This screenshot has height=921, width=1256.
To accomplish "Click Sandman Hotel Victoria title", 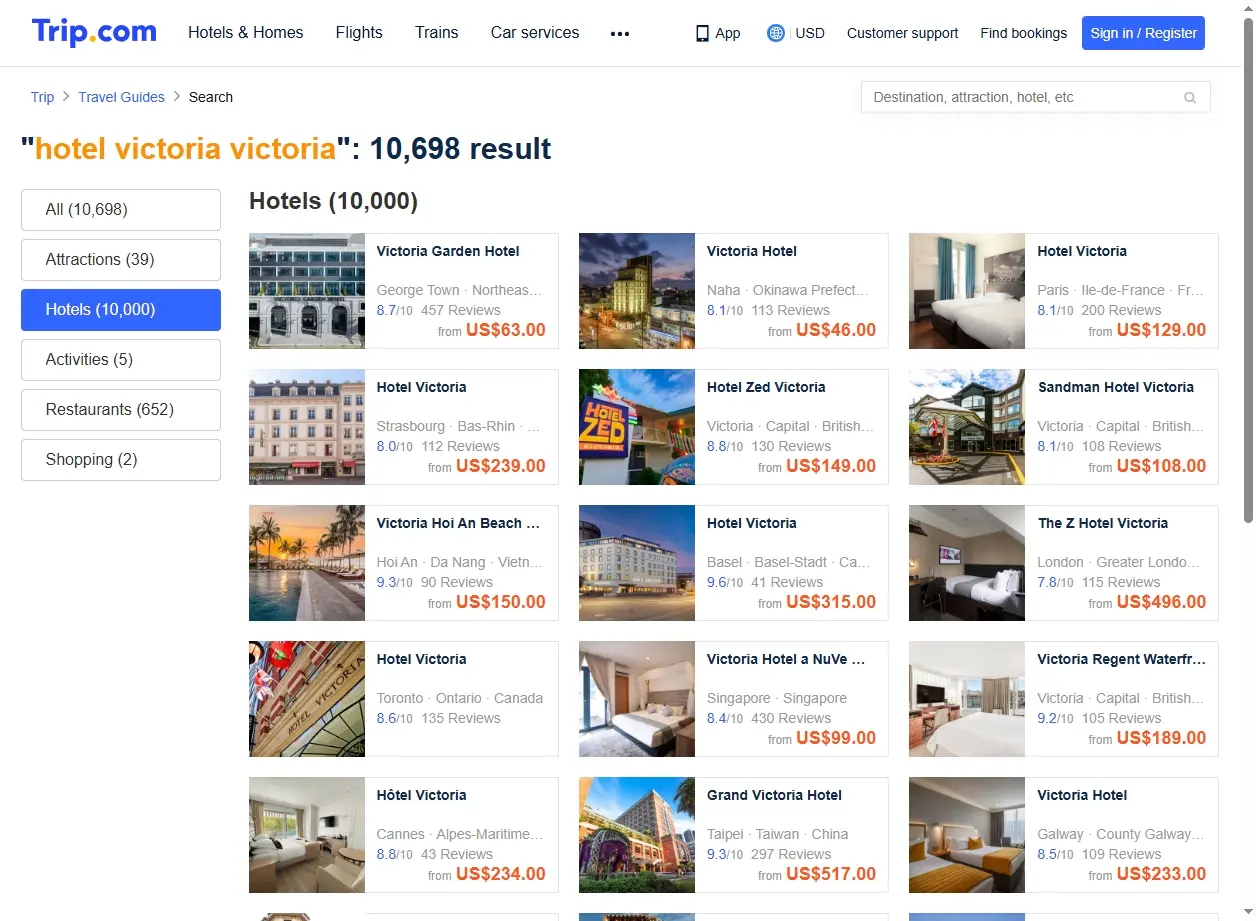I will point(1116,387).
